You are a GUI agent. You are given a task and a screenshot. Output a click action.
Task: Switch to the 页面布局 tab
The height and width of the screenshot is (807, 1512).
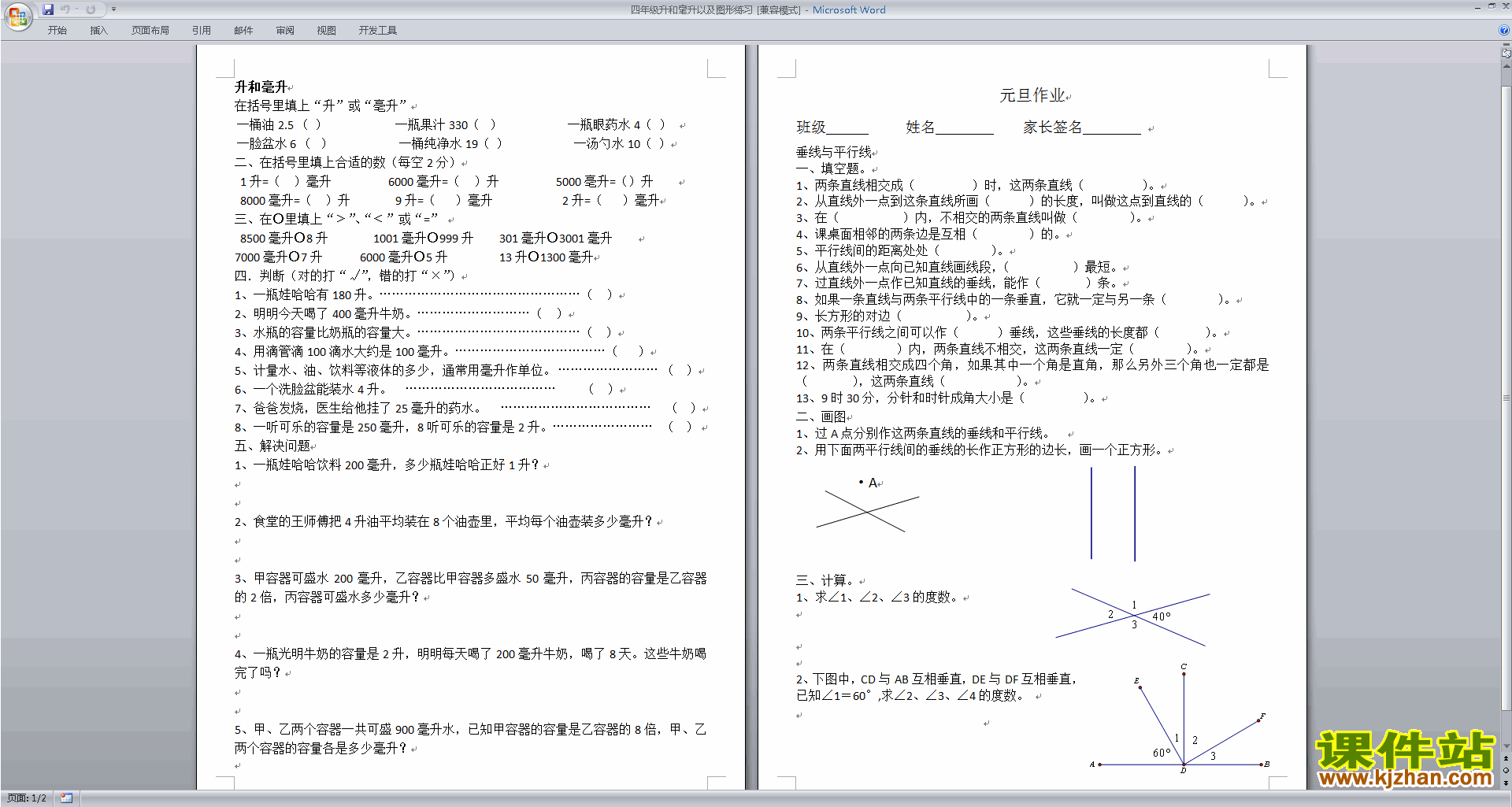coord(150,31)
